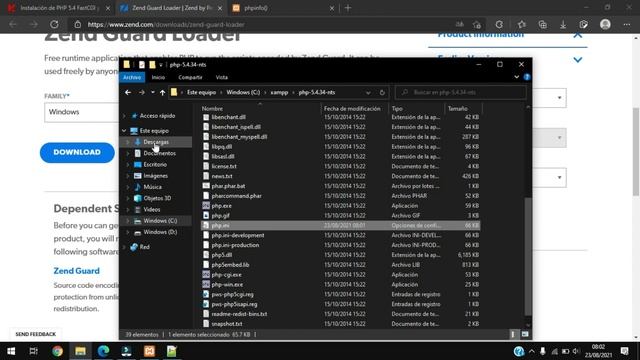Open the browser profile avatar
The image size is (640, 360).
605,24
